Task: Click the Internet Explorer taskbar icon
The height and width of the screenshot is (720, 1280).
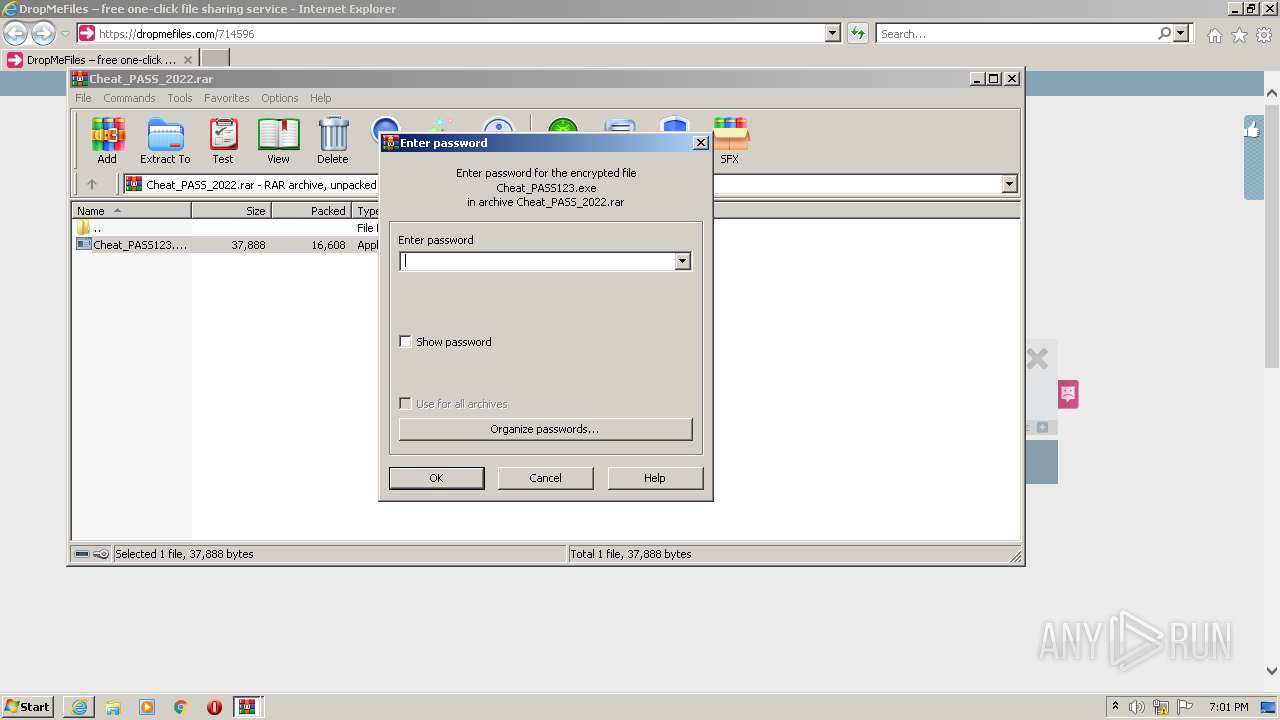Action: tap(79, 706)
